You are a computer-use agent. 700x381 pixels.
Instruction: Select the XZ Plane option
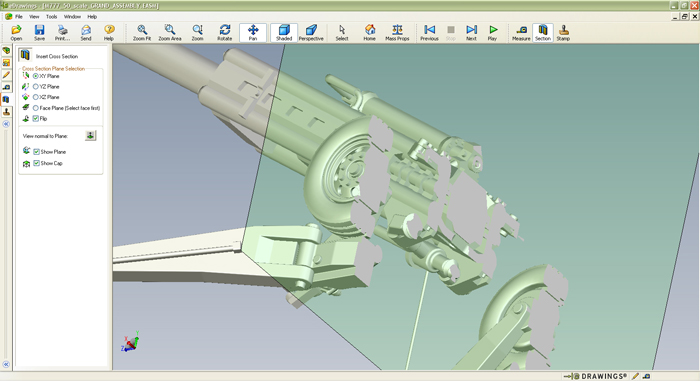36,97
